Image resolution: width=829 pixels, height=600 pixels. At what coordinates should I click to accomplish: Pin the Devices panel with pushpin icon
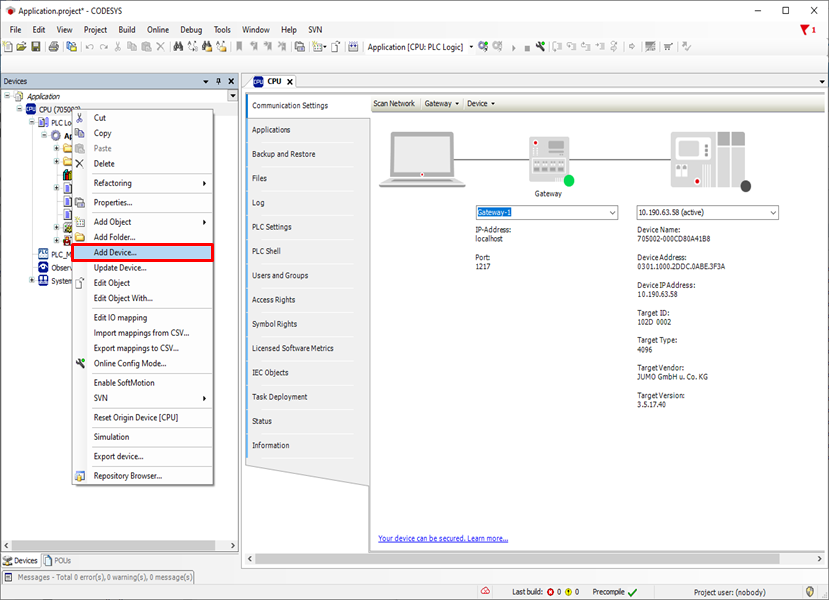(x=218, y=81)
